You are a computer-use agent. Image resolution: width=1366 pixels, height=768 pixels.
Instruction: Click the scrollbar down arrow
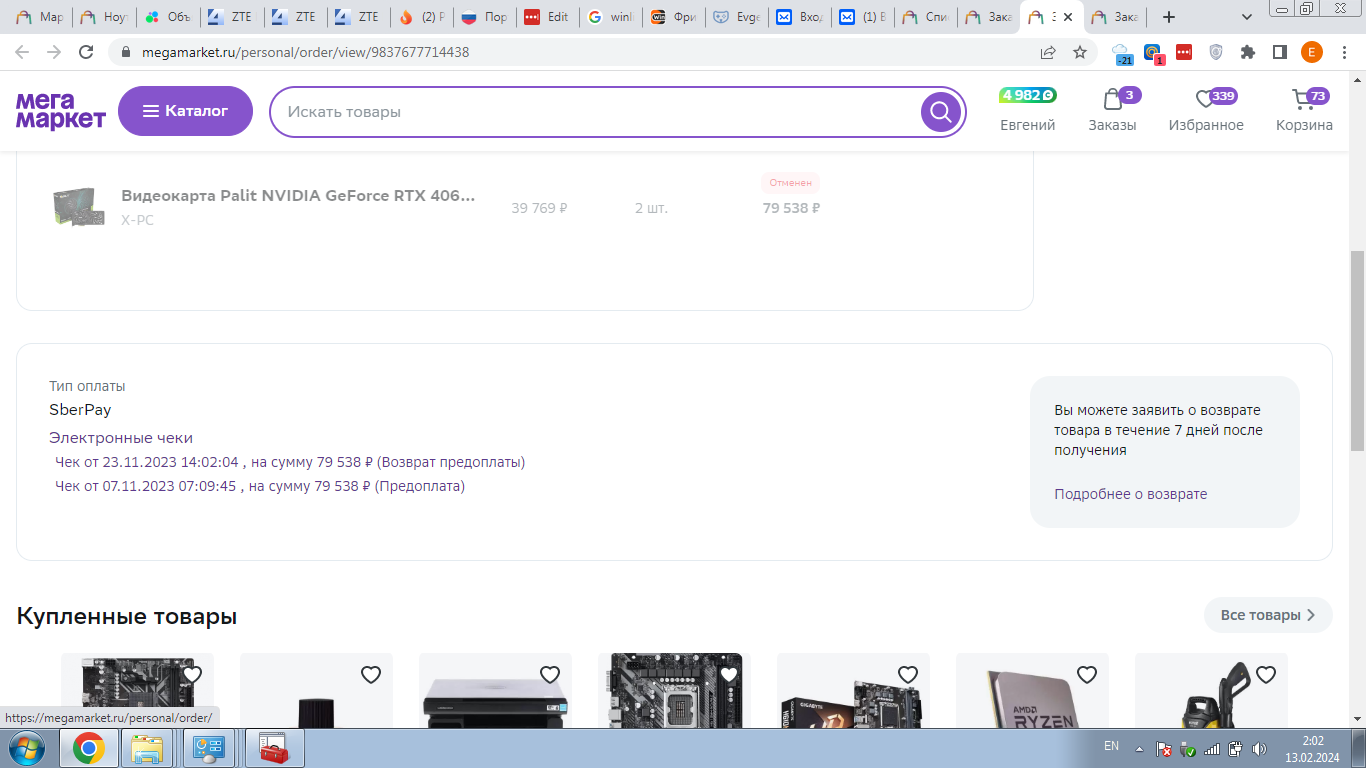click(x=1357, y=720)
